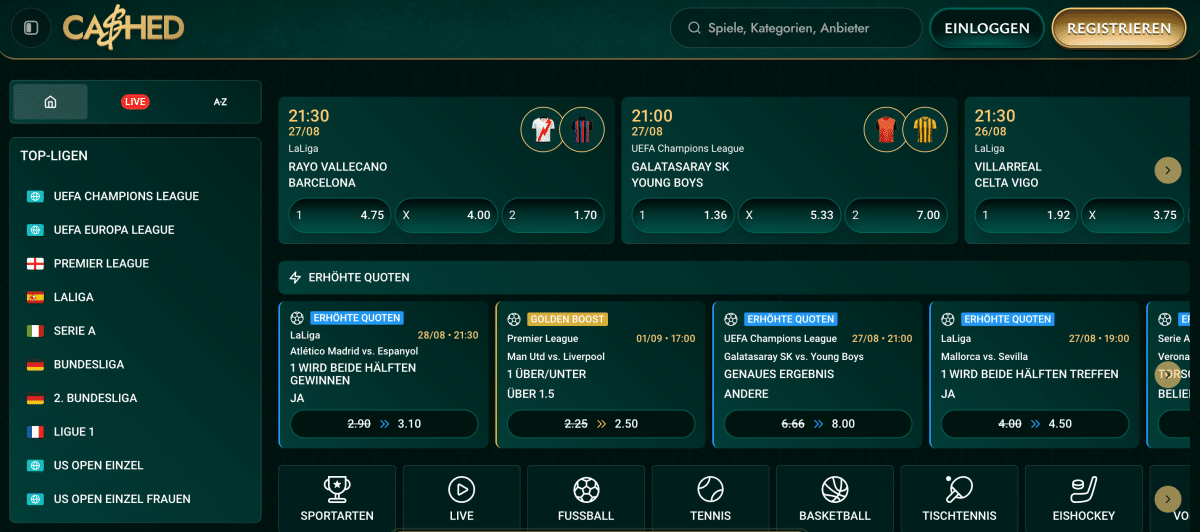Viewport: 1200px width, 532px height.
Task: Click the GOLDEN BOOST badge
Action: click(568, 319)
